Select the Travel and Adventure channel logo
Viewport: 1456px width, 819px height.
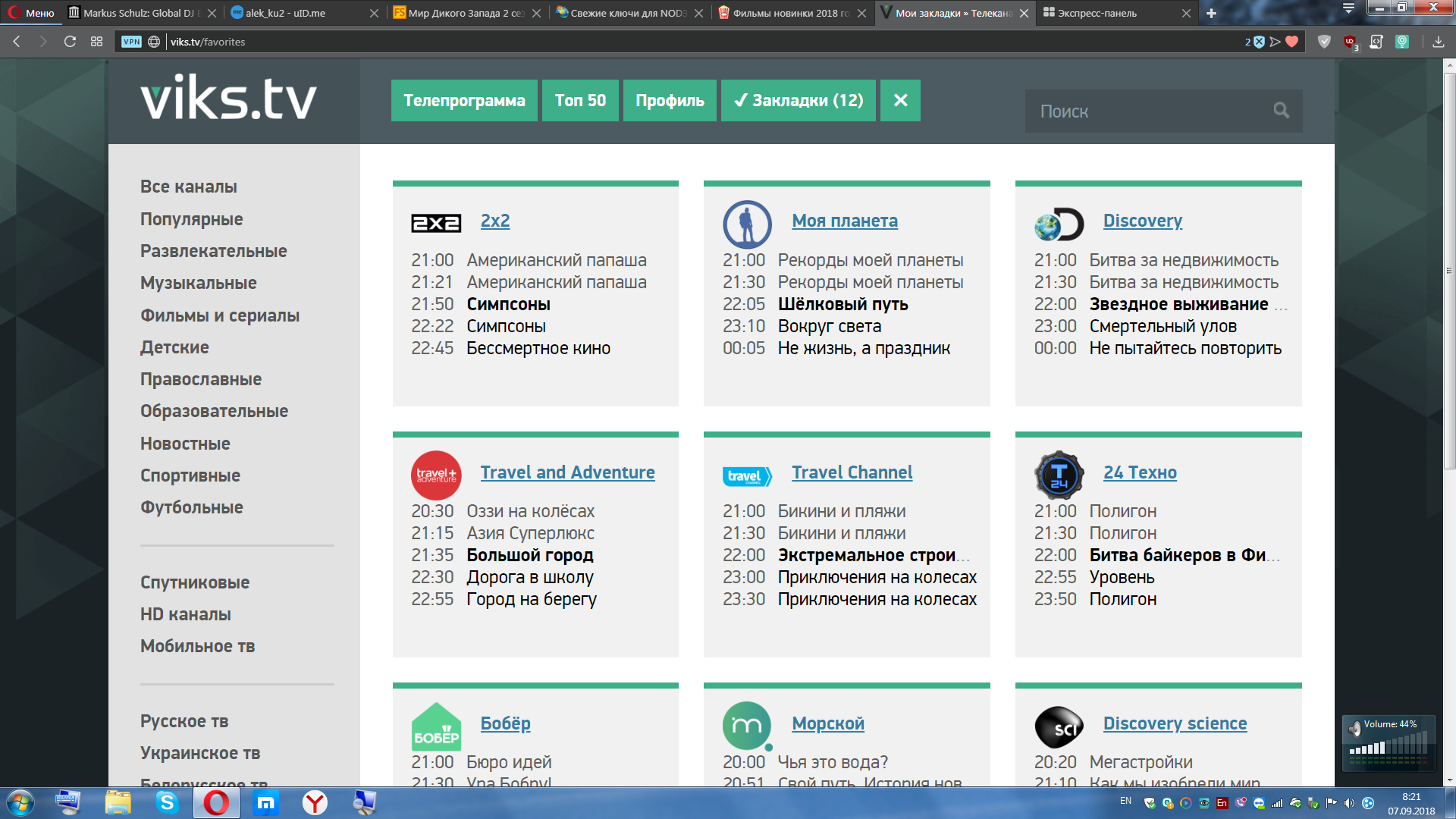(x=436, y=474)
